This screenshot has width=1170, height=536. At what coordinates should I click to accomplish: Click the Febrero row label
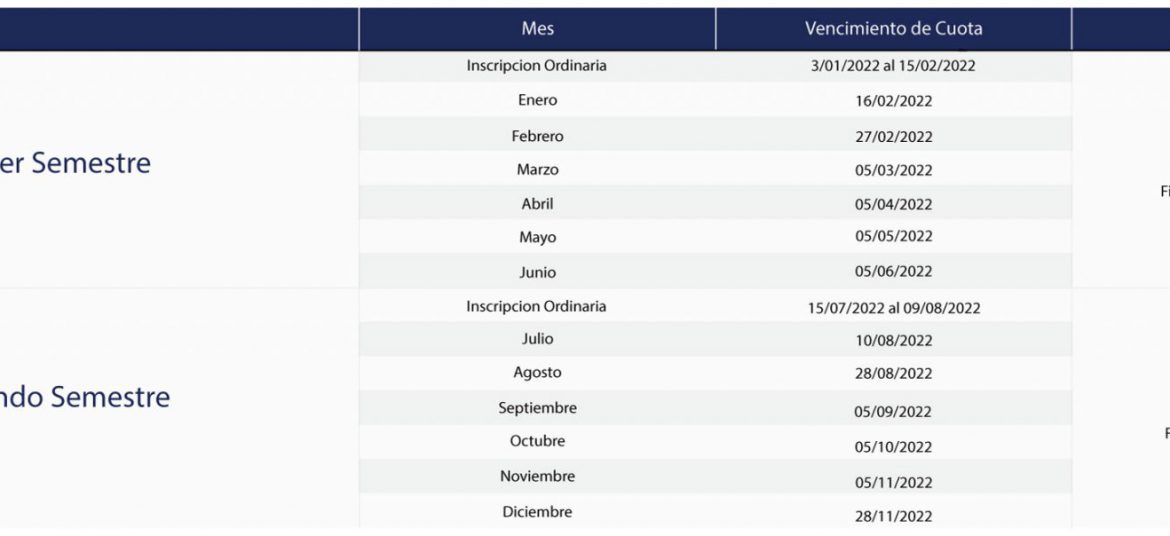(537, 137)
